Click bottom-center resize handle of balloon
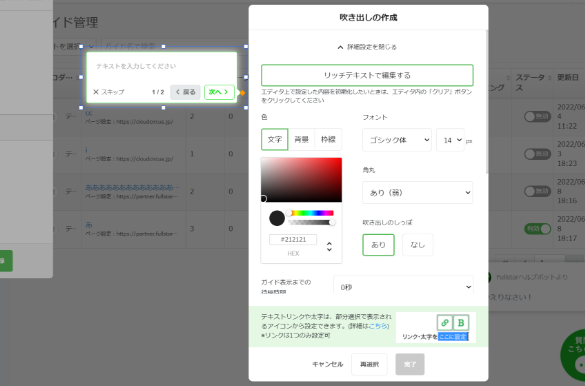585x386 pixels. point(163,108)
